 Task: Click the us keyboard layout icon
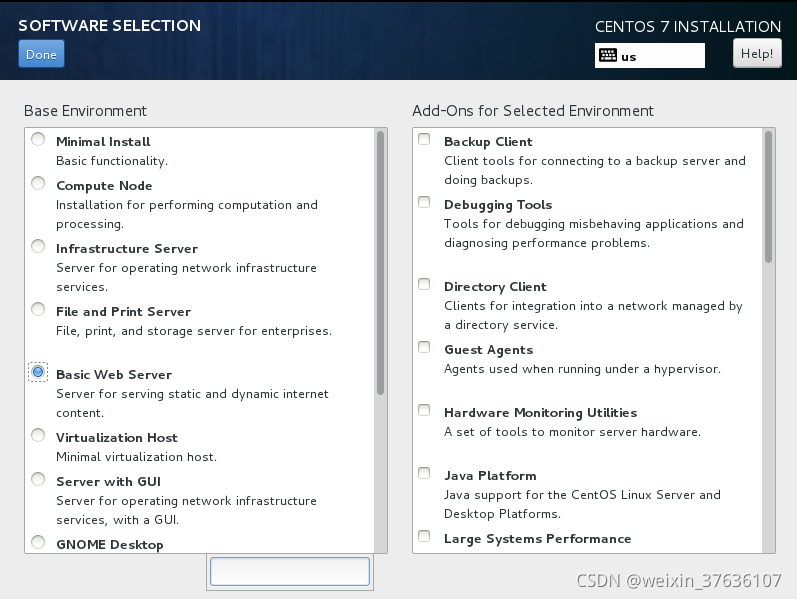608,56
